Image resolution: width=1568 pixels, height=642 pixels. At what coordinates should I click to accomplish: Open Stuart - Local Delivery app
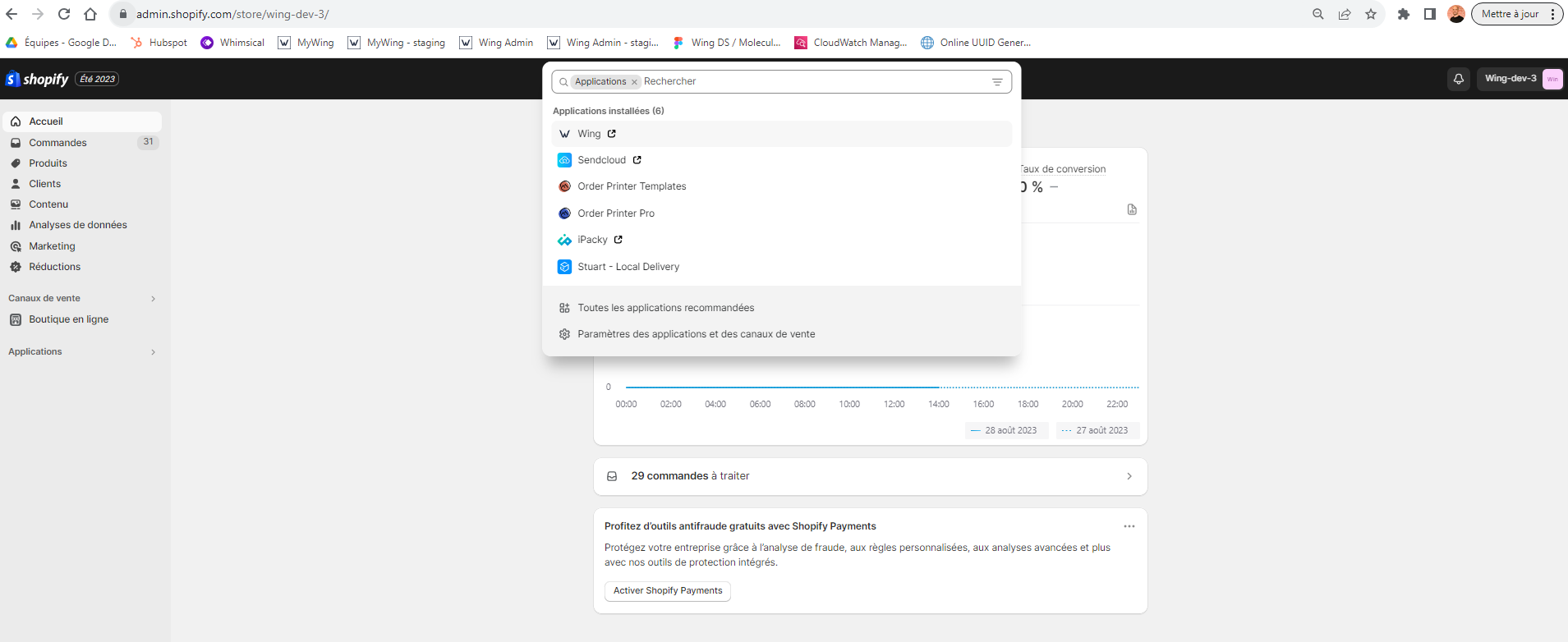(x=781, y=267)
